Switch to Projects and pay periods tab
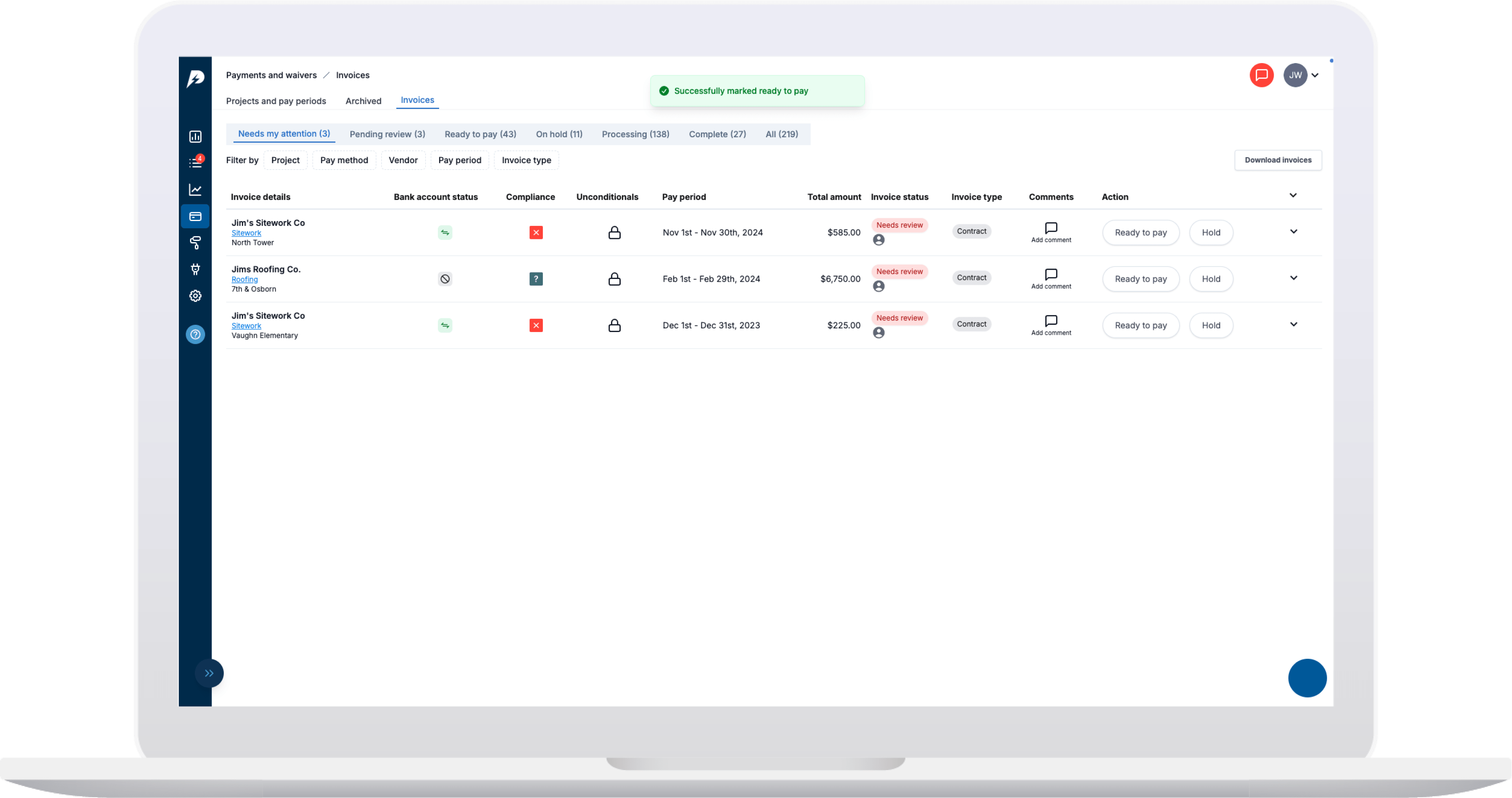 click(x=276, y=101)
